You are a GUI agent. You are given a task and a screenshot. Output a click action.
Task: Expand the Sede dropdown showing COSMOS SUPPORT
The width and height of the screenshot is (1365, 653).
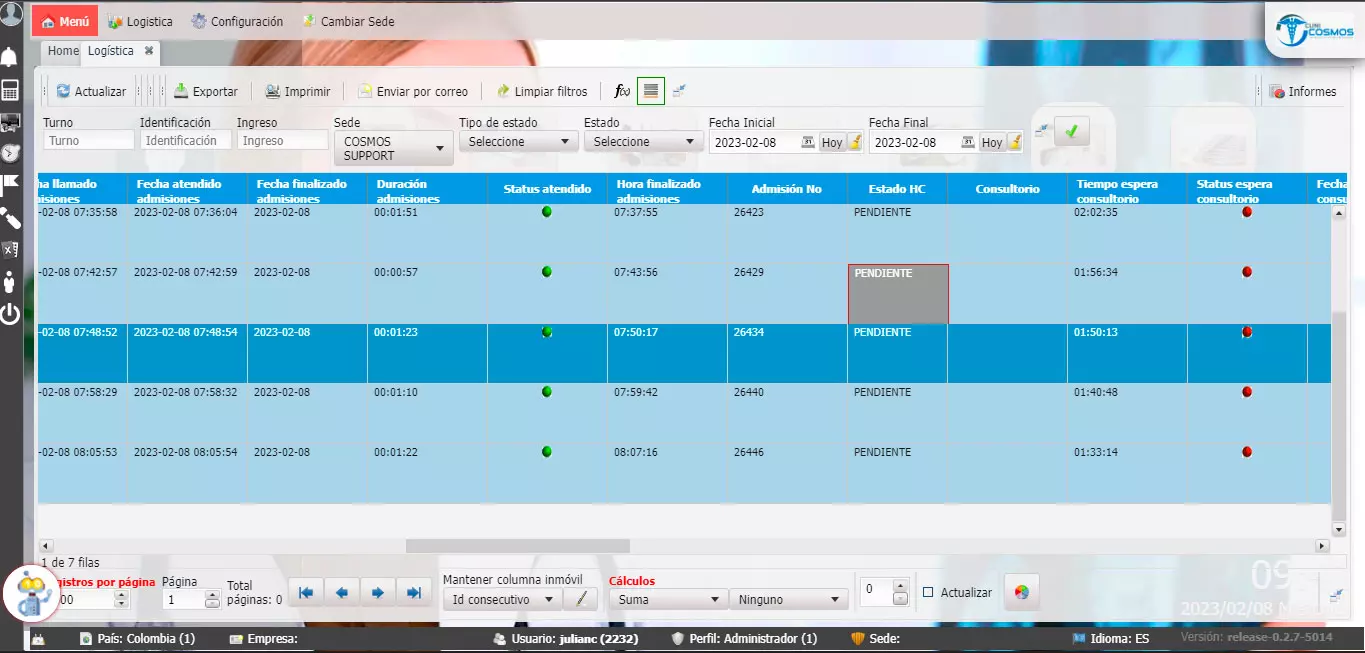393,148
